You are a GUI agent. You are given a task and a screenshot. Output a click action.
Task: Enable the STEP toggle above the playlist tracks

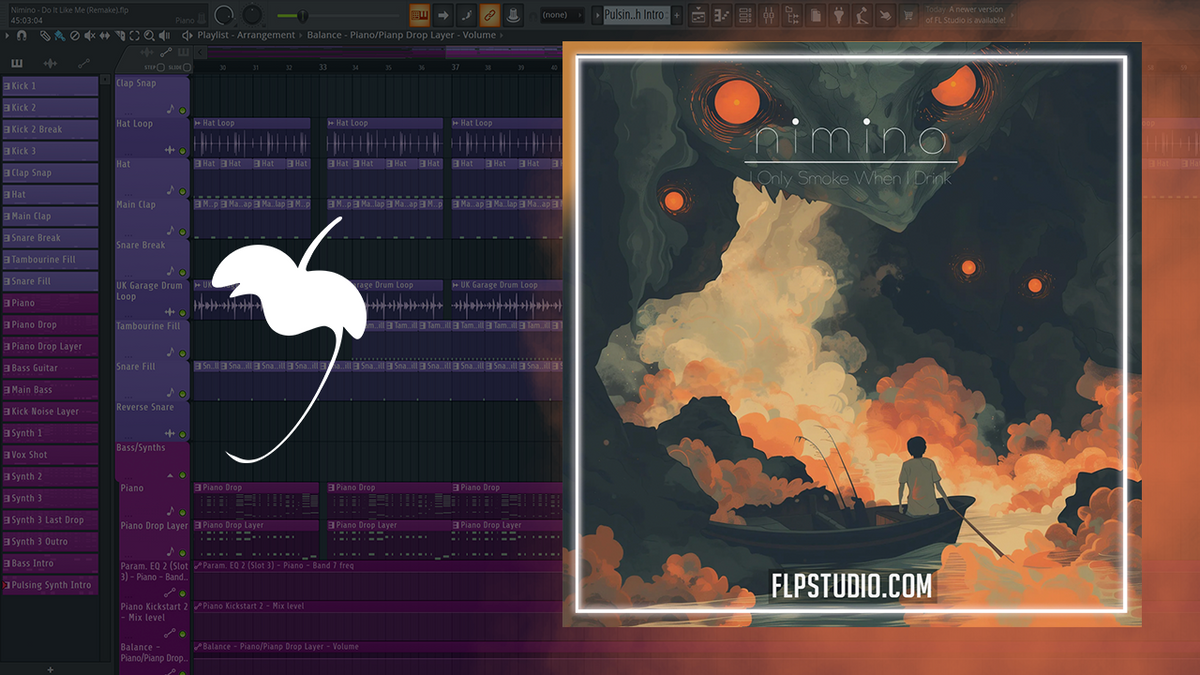pos(162,68)
